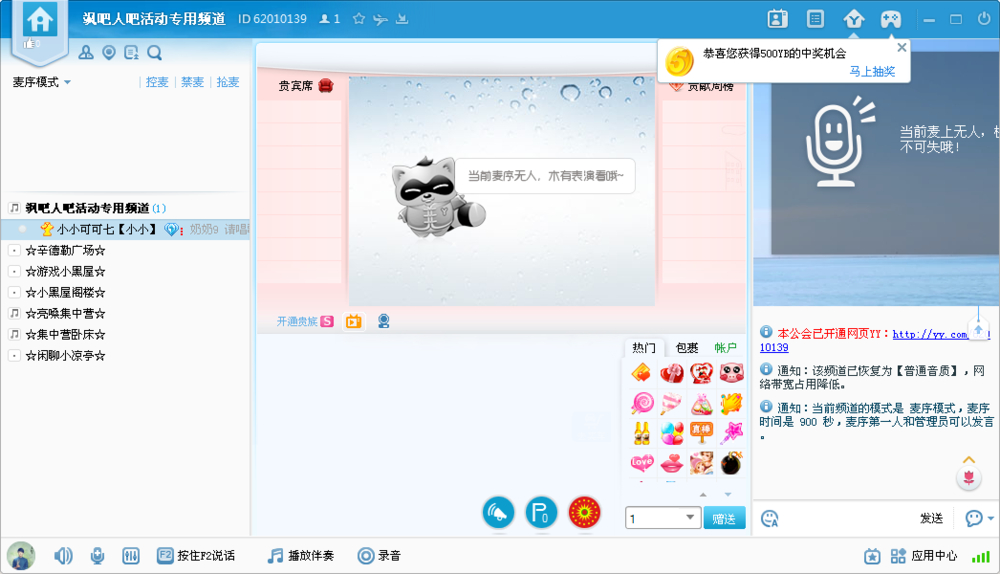Viewport: 1000px width, 574px height.
Task: Open the star calendar icon in bottom bar
Action: pos(872,556)
